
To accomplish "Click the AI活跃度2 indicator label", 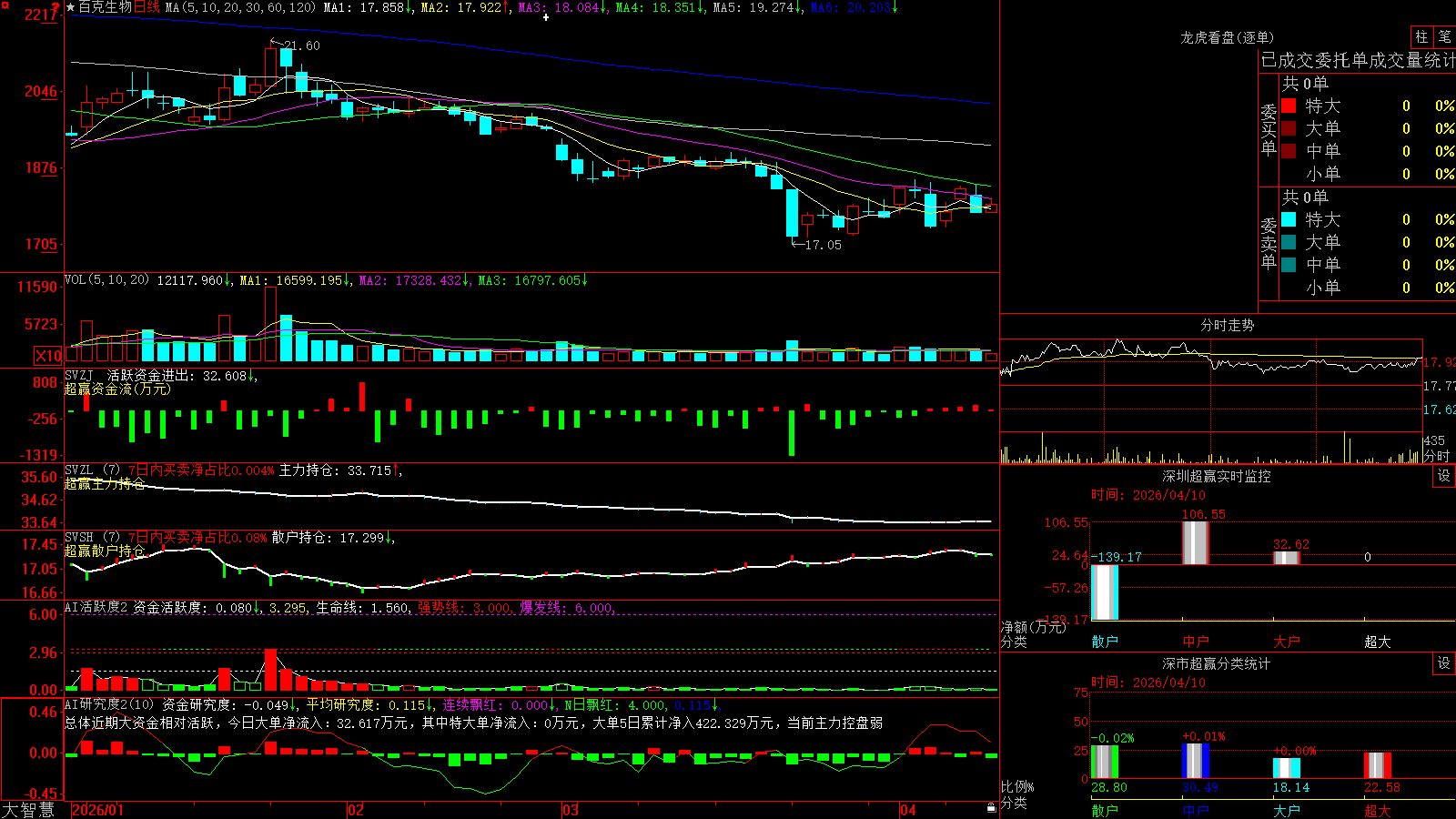I will pos(96,608).
